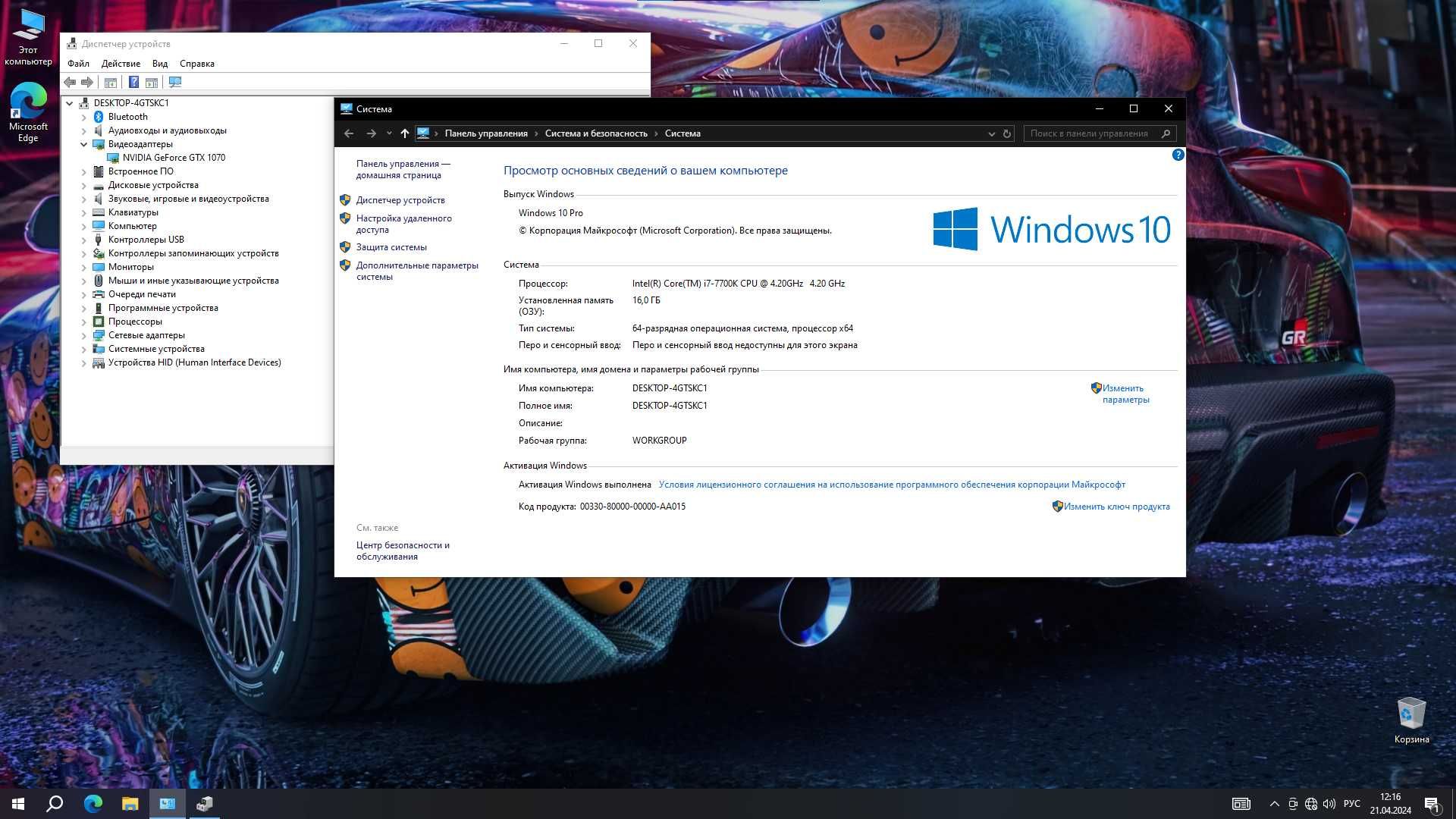1456x819 pixels.
Task: Select This PC desktop icon
Action: [28, 38]
